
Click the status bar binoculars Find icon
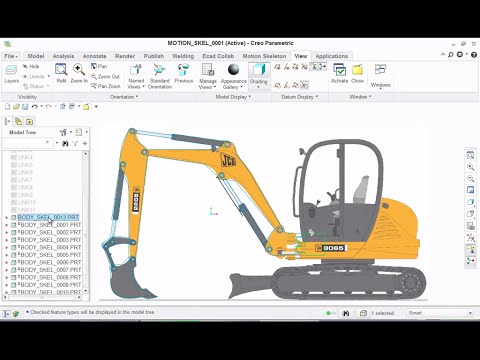tap(346, 313)
